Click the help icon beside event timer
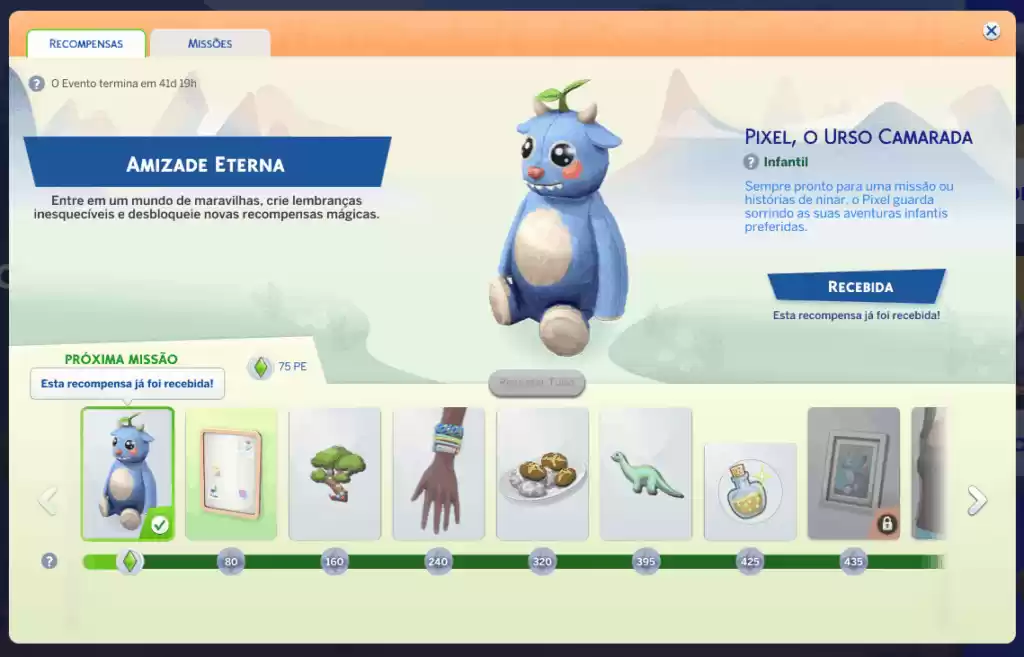The width and height of the screenshot is (1024, 657). (x=37, y=84)
